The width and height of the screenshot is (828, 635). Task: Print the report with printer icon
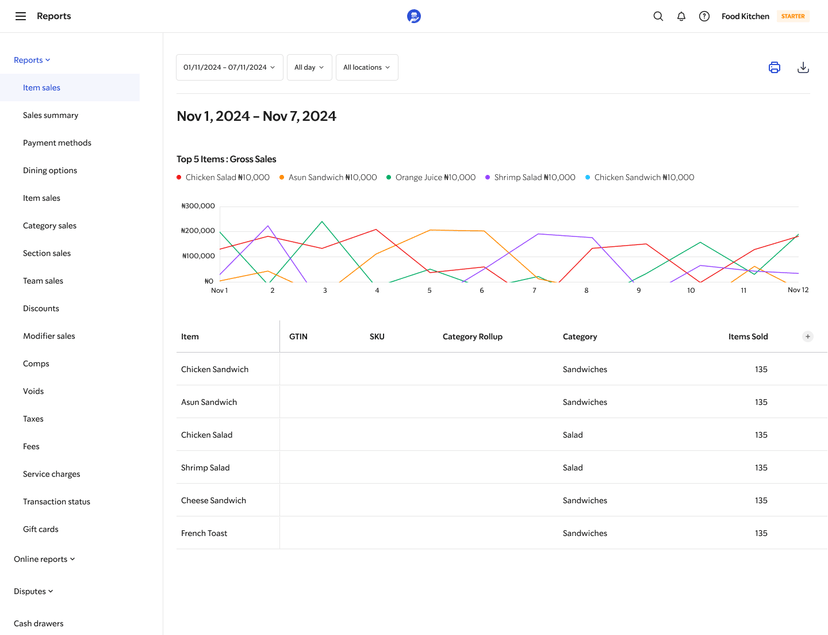774,68
